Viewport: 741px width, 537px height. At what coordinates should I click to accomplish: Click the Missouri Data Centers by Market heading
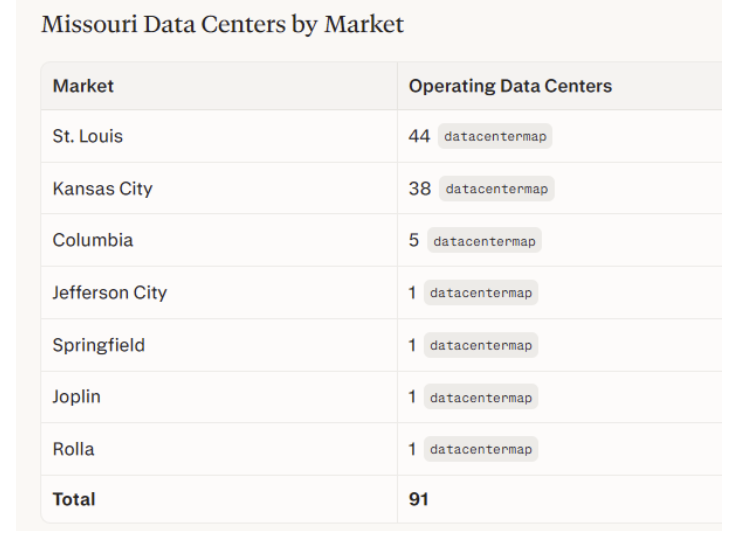tap(222, 25)
